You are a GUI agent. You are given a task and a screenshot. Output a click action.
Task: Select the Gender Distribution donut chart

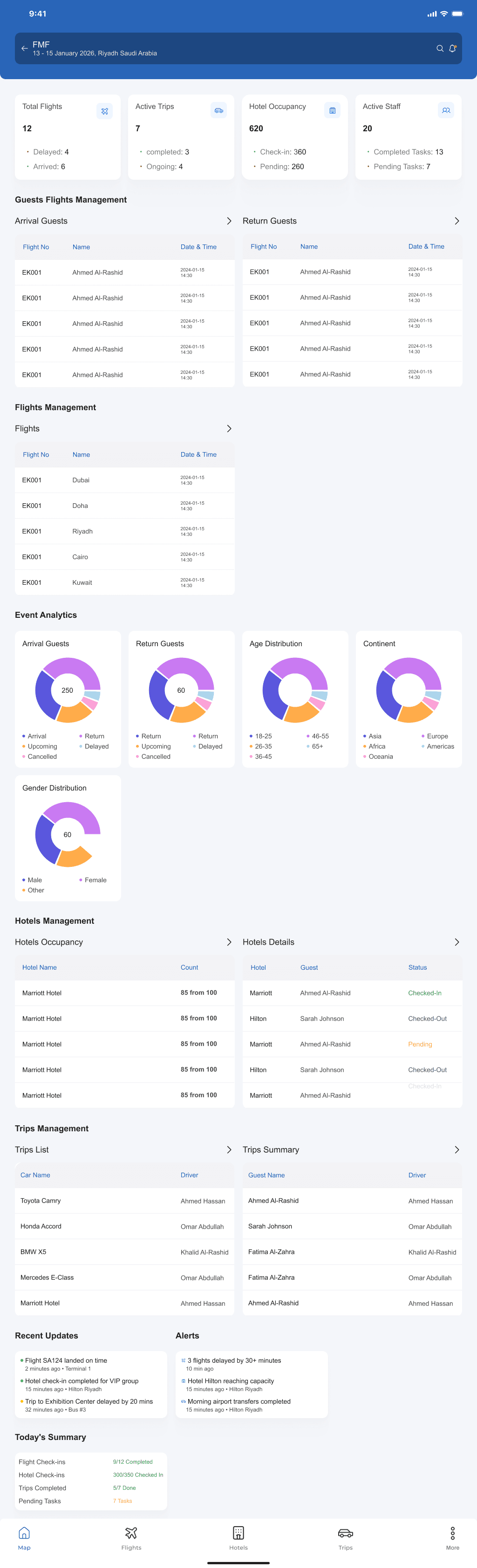point(68,834)
